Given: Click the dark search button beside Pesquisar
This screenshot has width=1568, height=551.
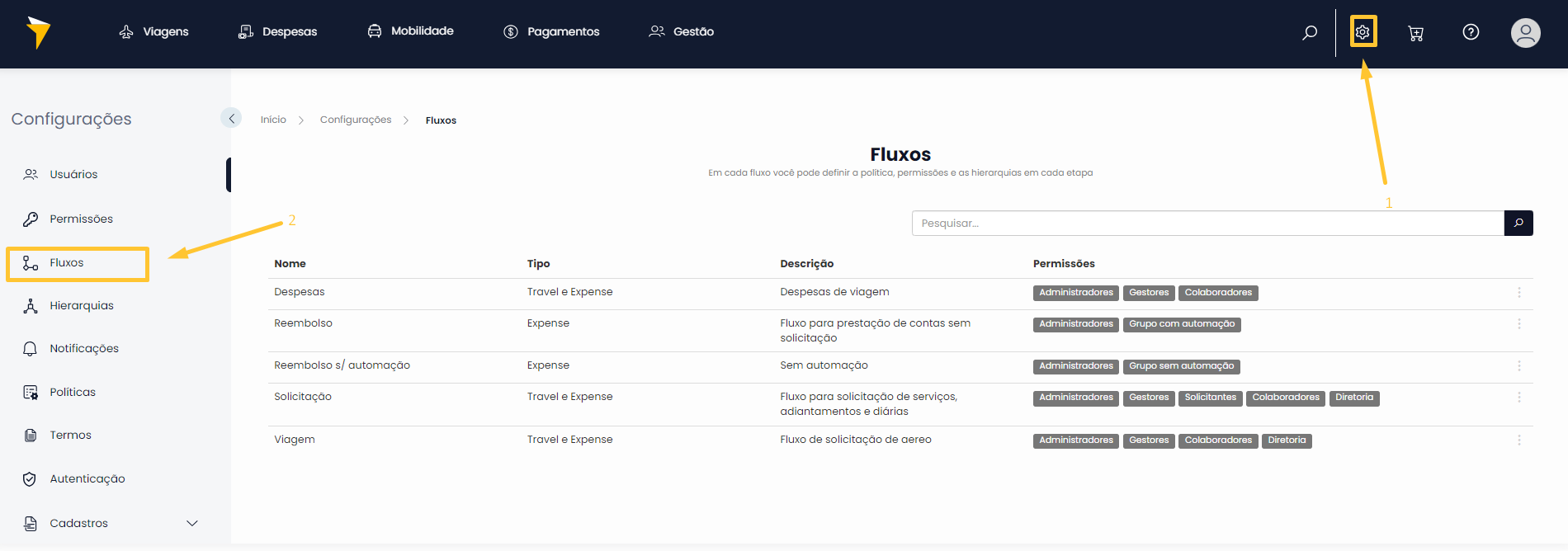Looking at the screenshot, I should tap(1518, 224).
